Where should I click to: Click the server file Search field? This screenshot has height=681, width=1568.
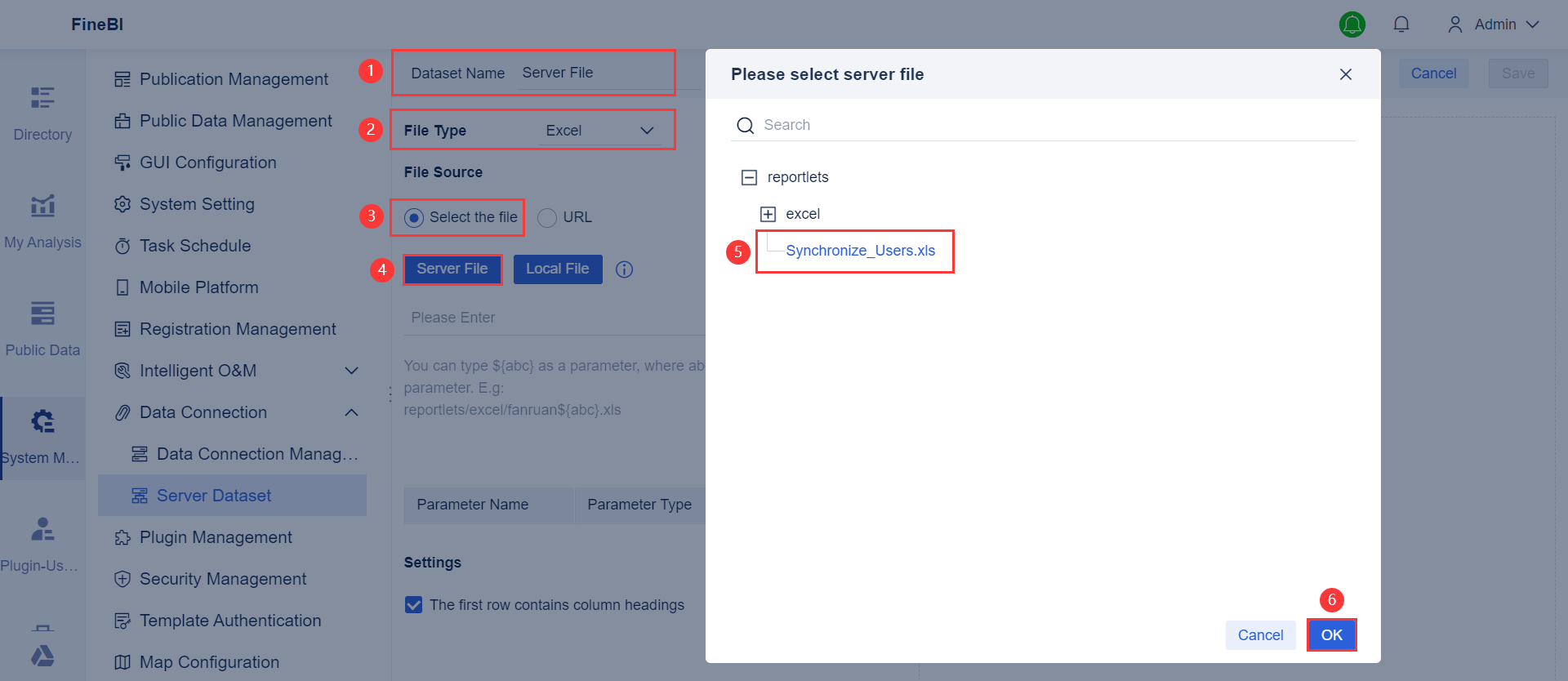[1053, 125]
